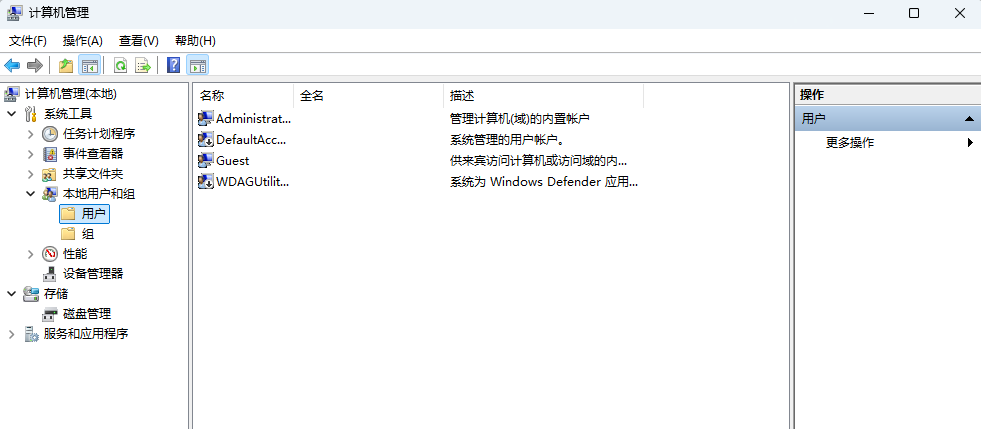Click the 服务和应用程序 icon

click(31, 334)
